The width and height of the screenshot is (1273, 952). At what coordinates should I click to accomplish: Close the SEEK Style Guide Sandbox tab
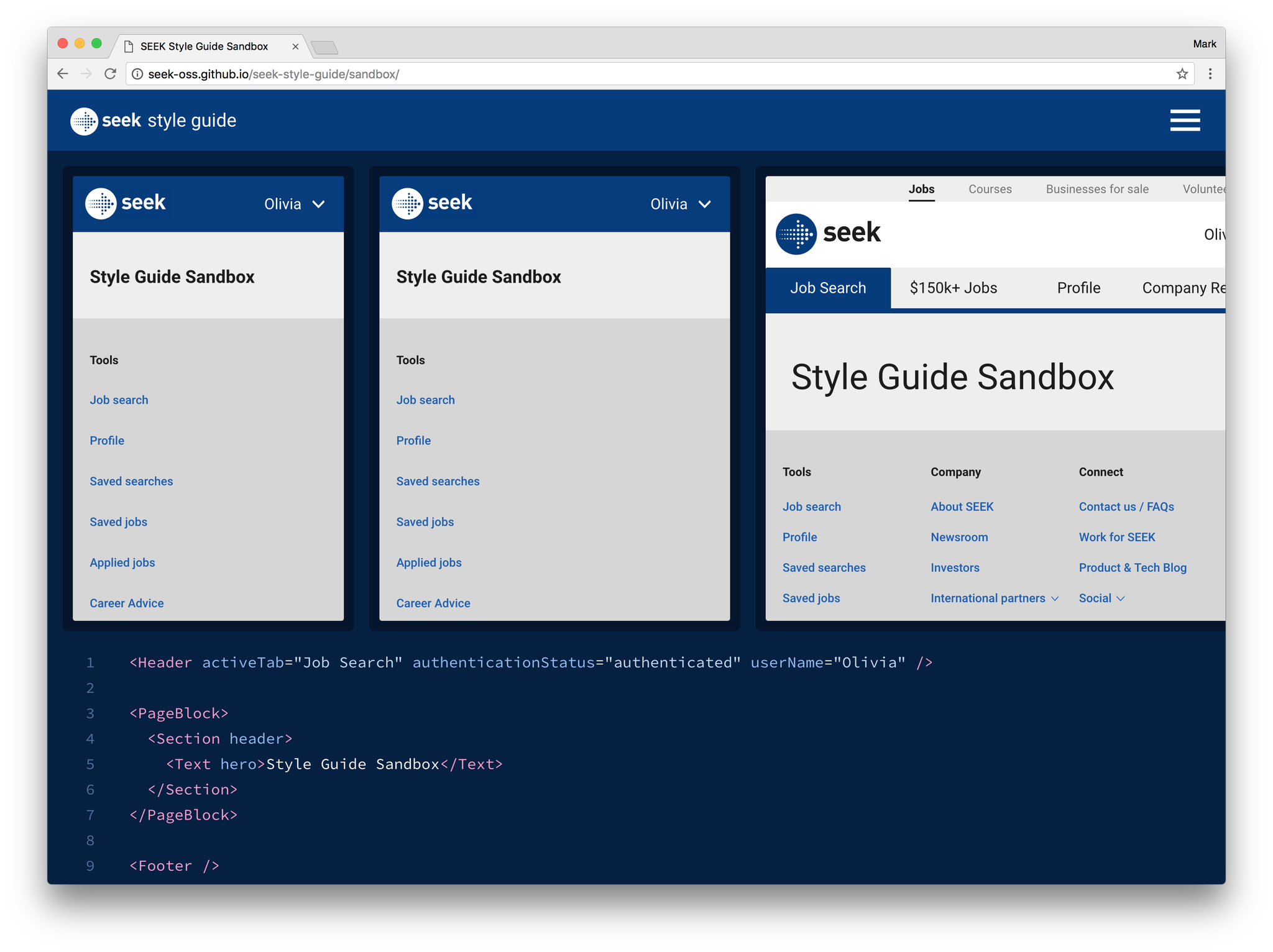click(x=295, y=47)
